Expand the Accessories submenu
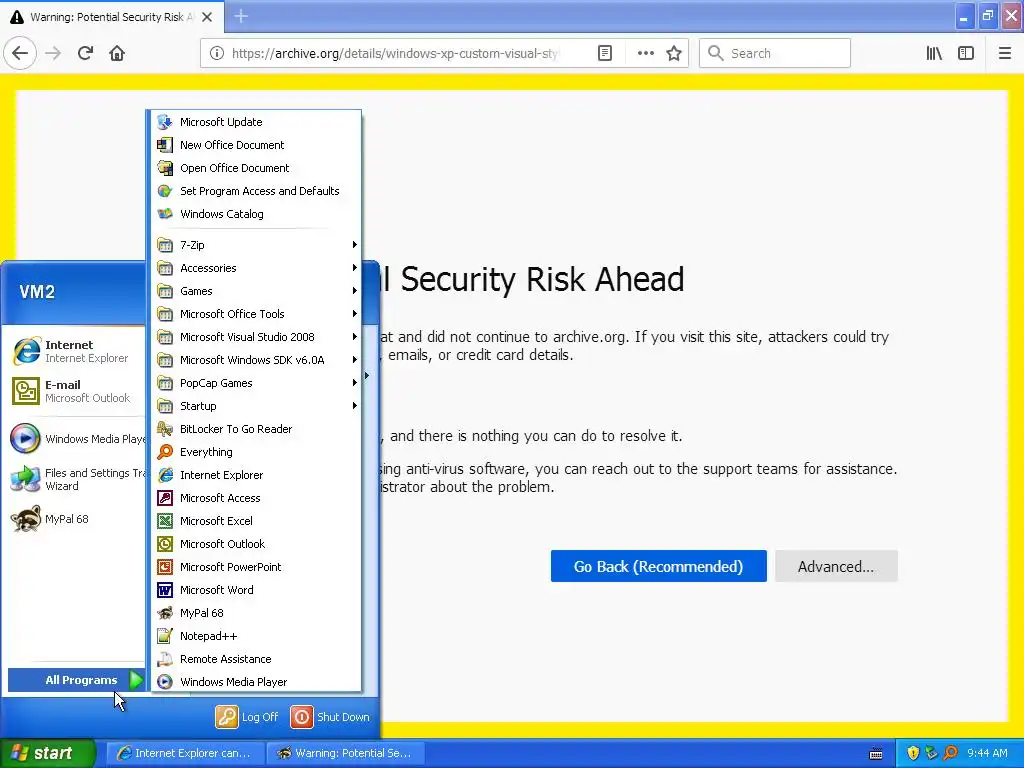This screenshot has height=768, width=1024. [x=256, y=268]
